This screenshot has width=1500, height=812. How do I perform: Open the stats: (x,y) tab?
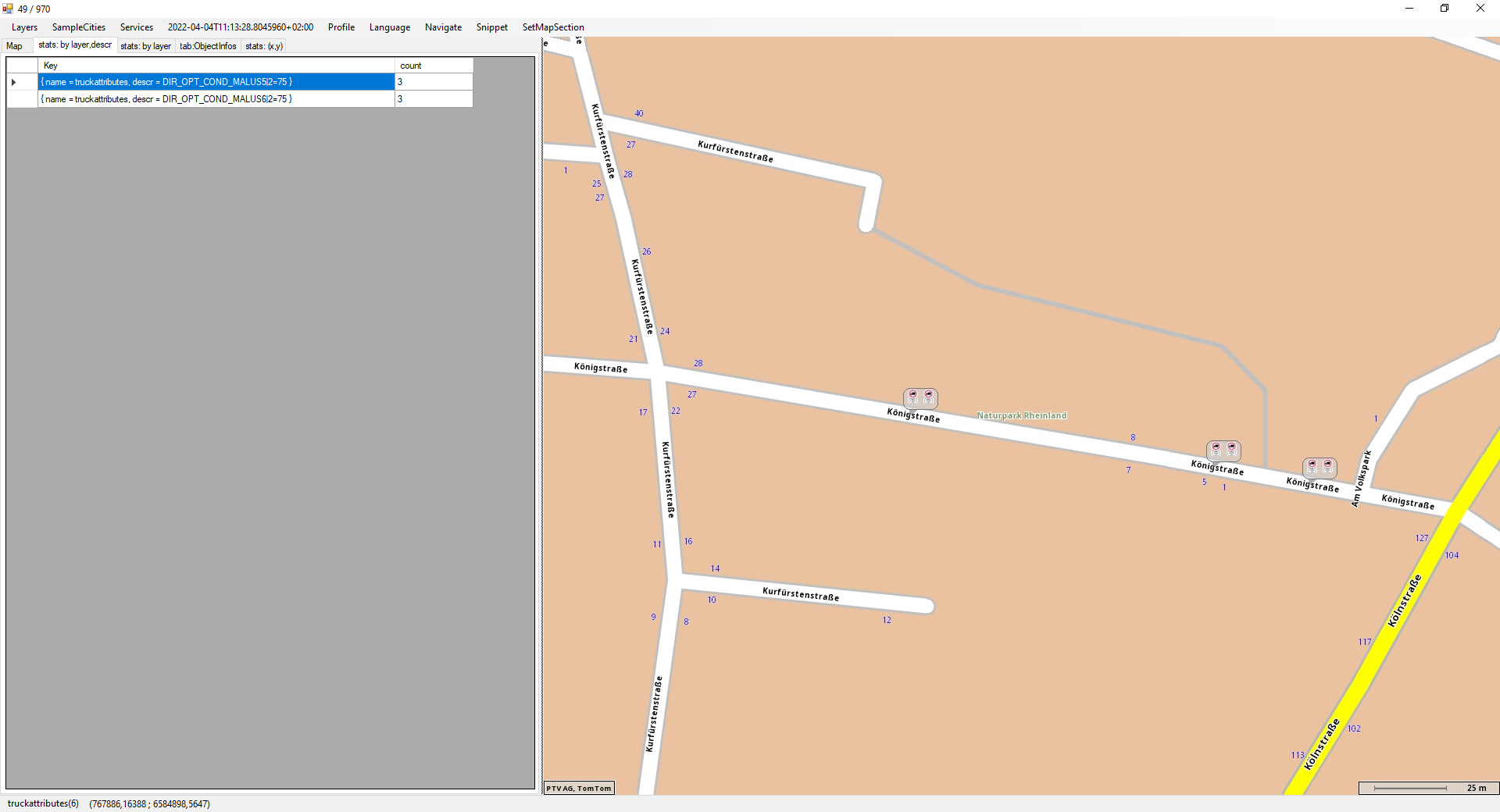pos(264,46)
